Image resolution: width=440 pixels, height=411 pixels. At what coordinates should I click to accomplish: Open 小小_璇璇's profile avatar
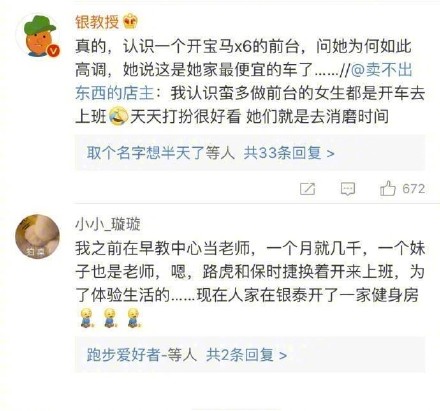tap(37, 236)
